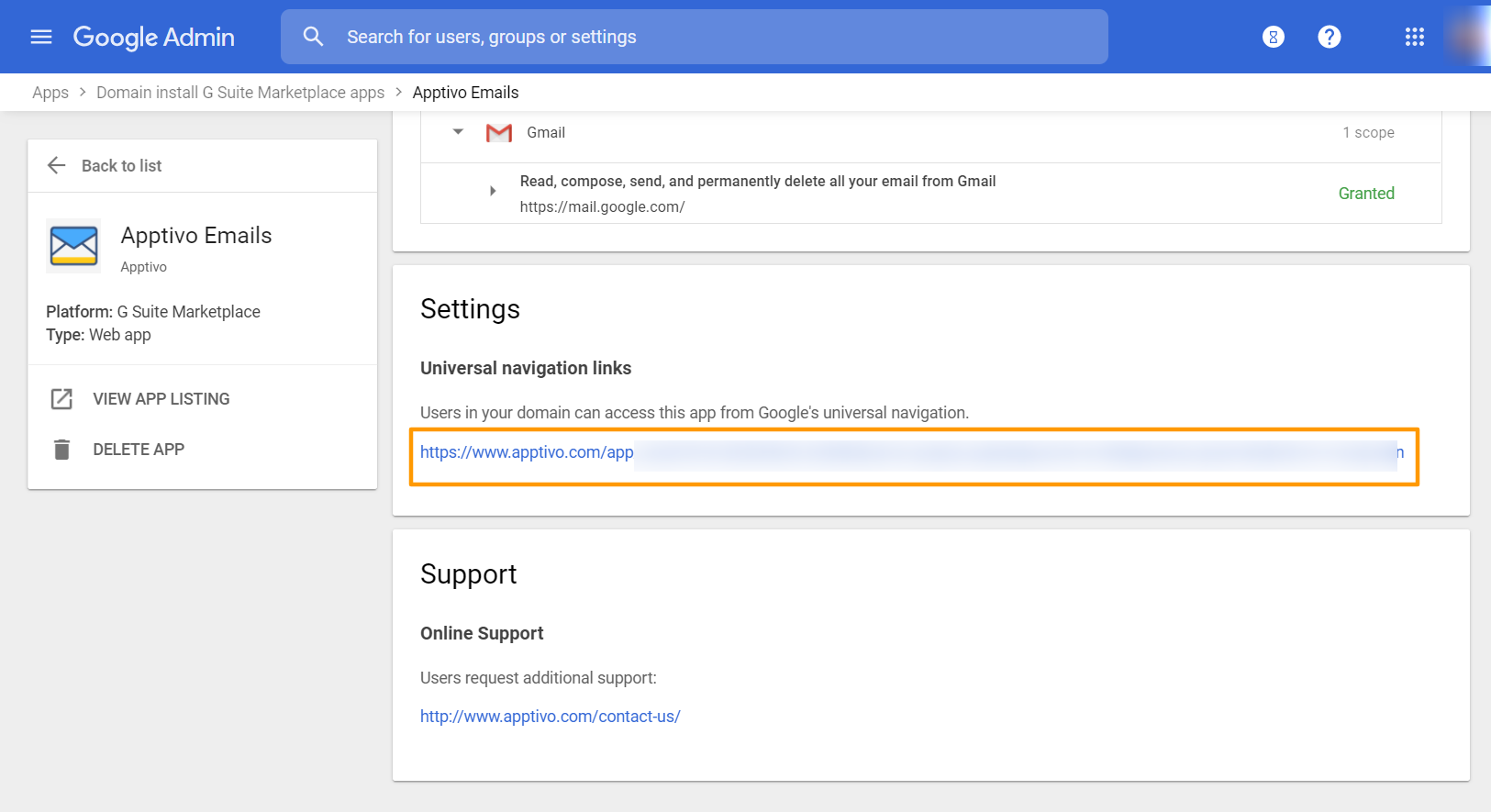Click the VIEW APP LISTING button
Image resolution: width=1491 pixels, height=812 pixels.
click(x=161, y=399)
